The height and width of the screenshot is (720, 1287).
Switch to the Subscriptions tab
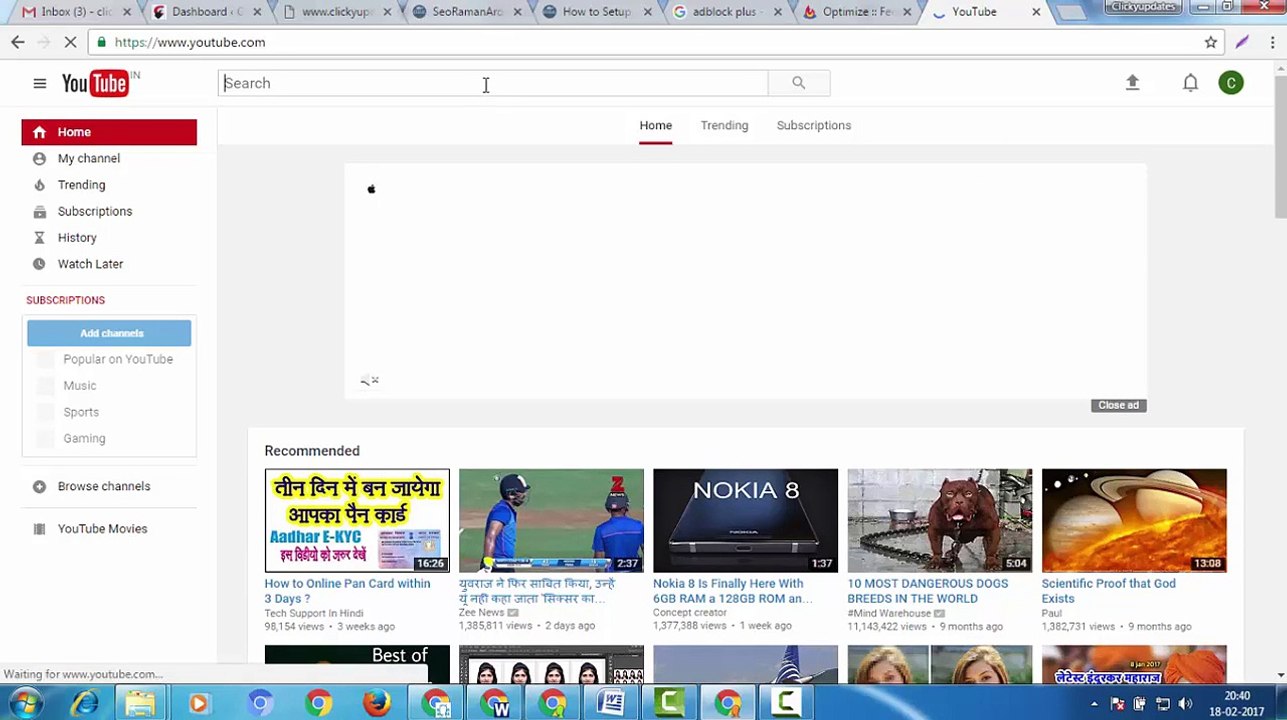tap(813, 125)
